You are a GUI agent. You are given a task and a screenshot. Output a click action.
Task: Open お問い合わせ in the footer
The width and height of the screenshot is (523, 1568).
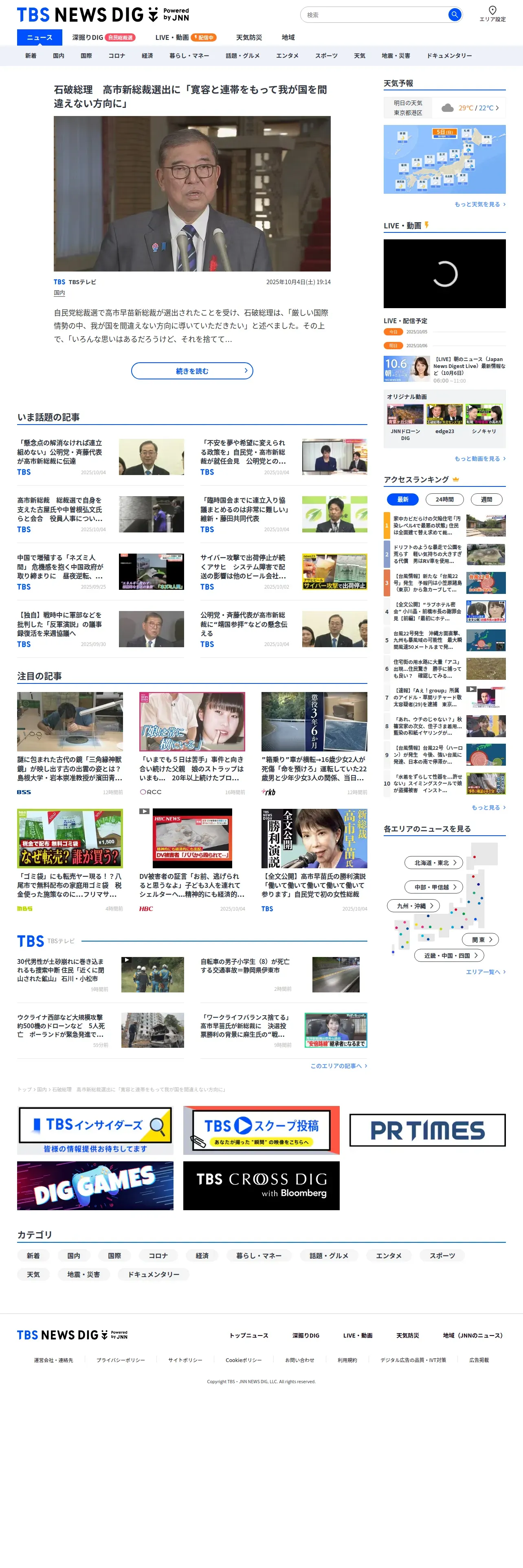point(299,1360)
